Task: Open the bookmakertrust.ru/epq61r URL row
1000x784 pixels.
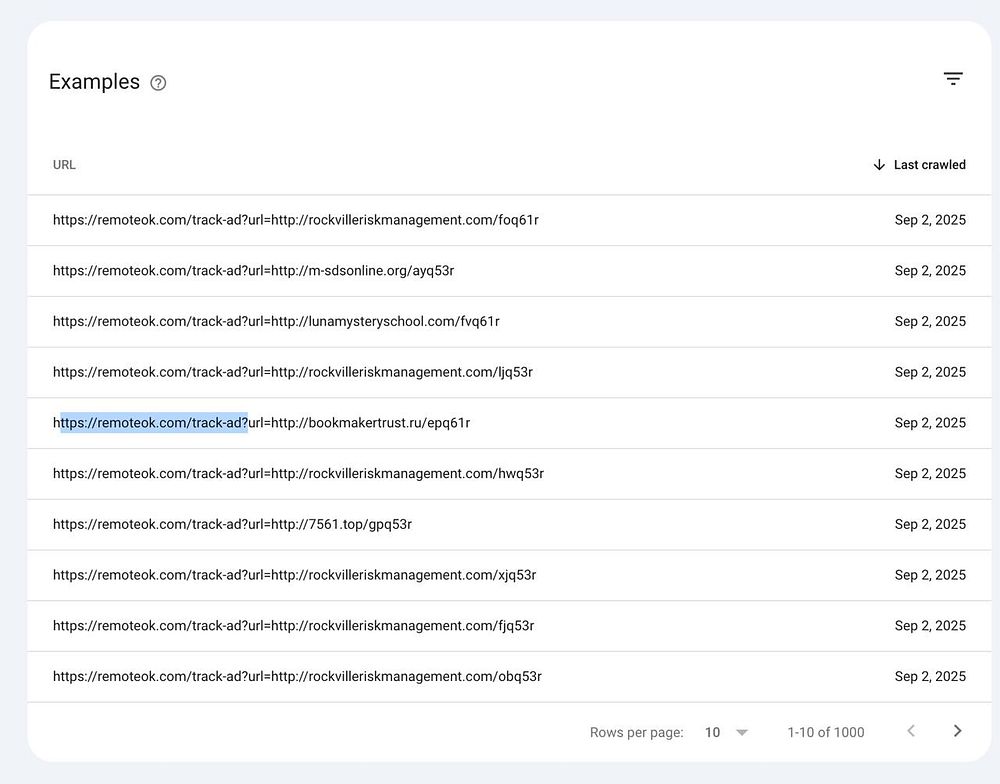Action: click(x=509, y=423)
